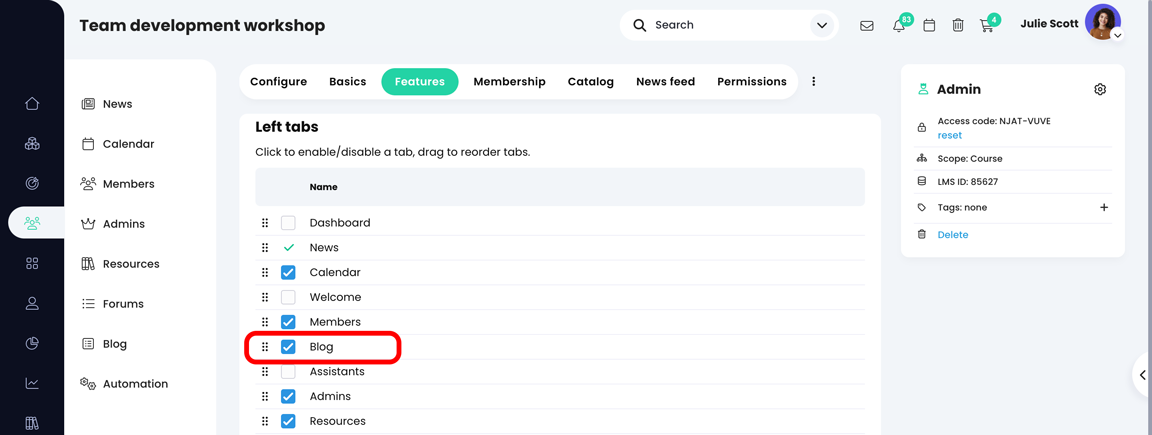This screenshot has width=1152, height=435.
Task: Open the four-squares apps icon in dark sidebar
Action: tap(32, 263)
